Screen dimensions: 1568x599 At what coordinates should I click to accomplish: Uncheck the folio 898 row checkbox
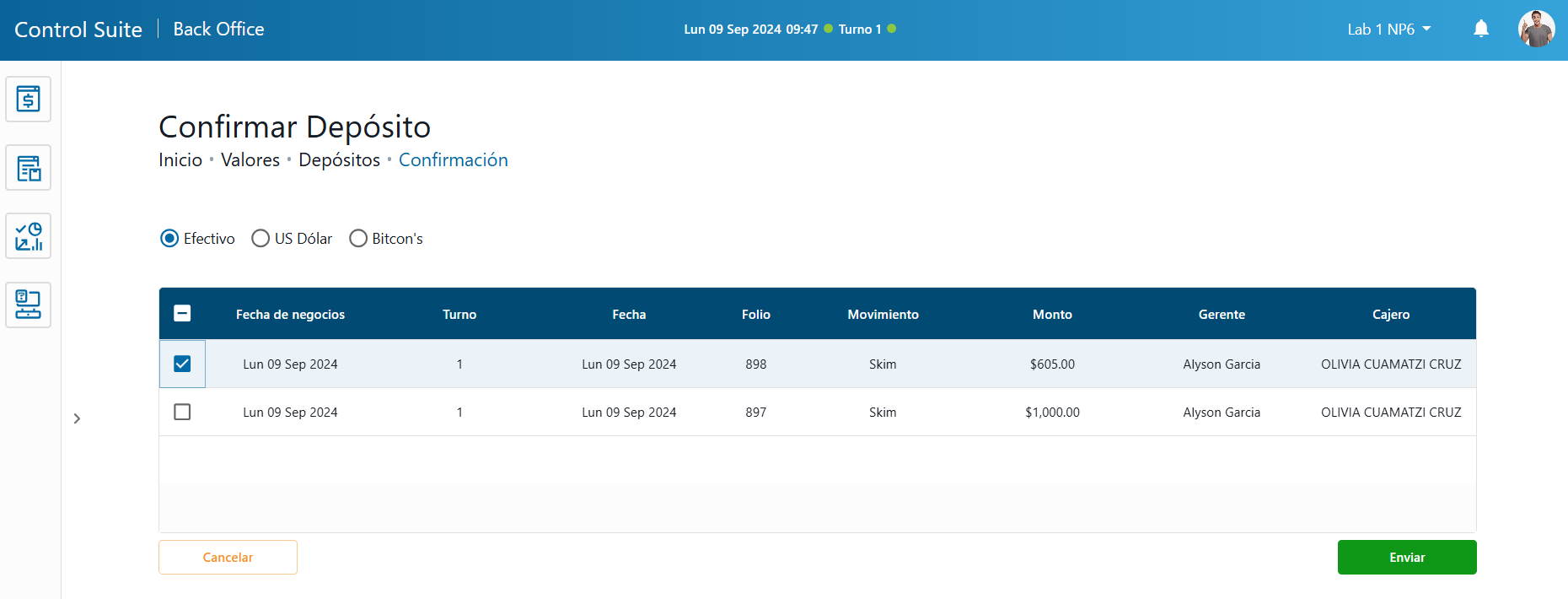point(182,364)
